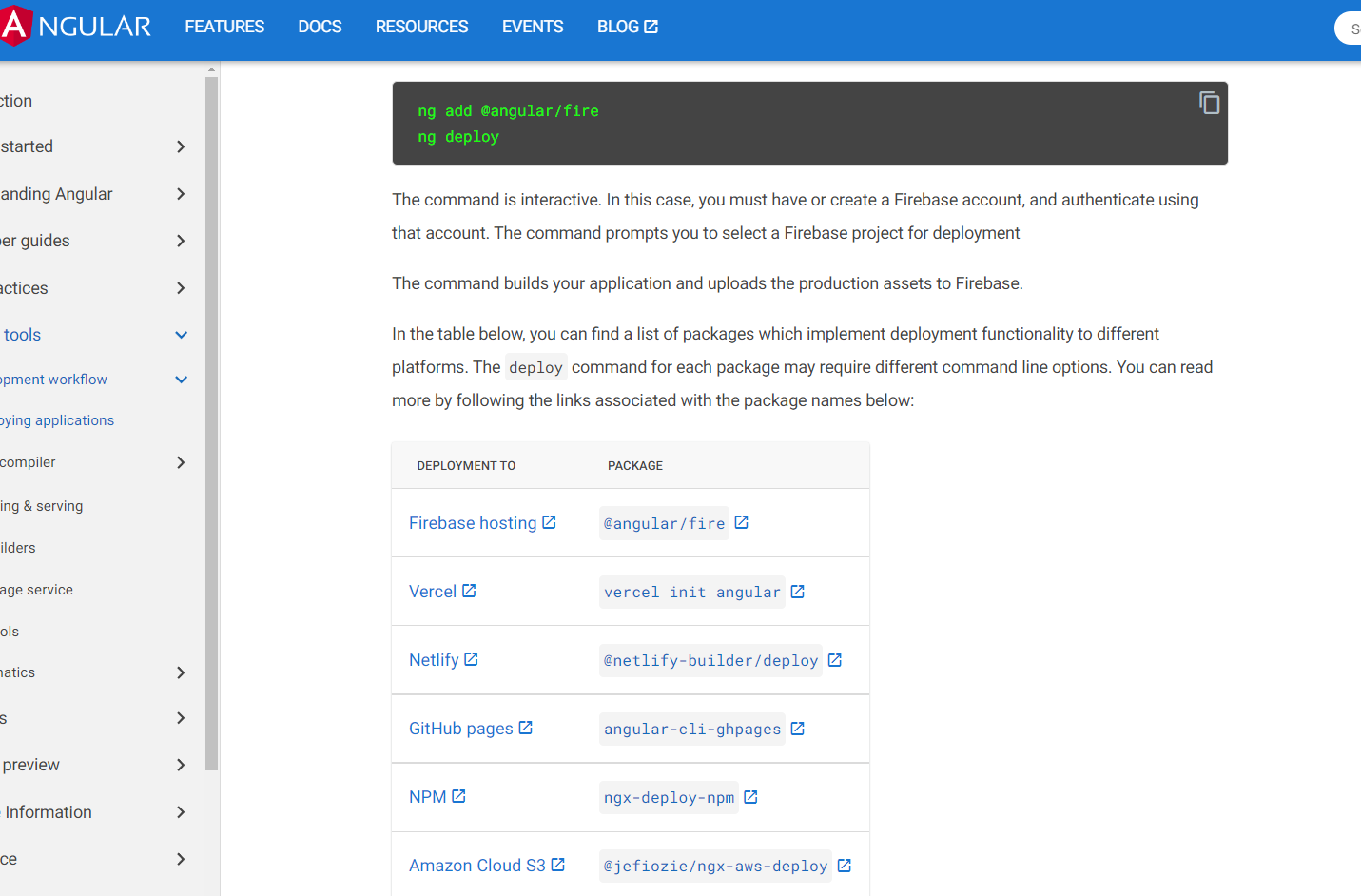Screen dimensions: 1361x896
Task: Click external-link icon beside Vercel
Action: coord(469,591)
